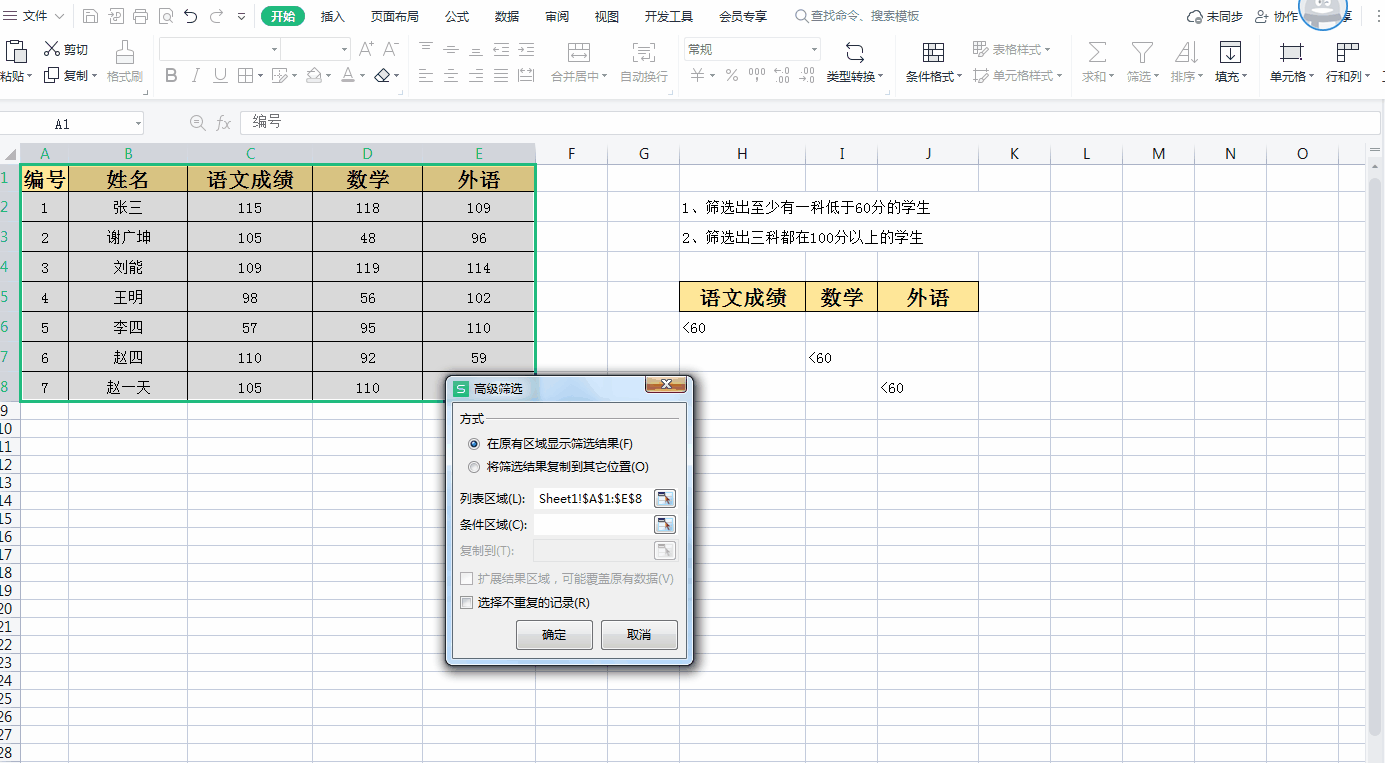This screenshot has width=1385, height=763.
Task: Apply percent style number format
Action: pyautogui.click(x=732, y=75)
